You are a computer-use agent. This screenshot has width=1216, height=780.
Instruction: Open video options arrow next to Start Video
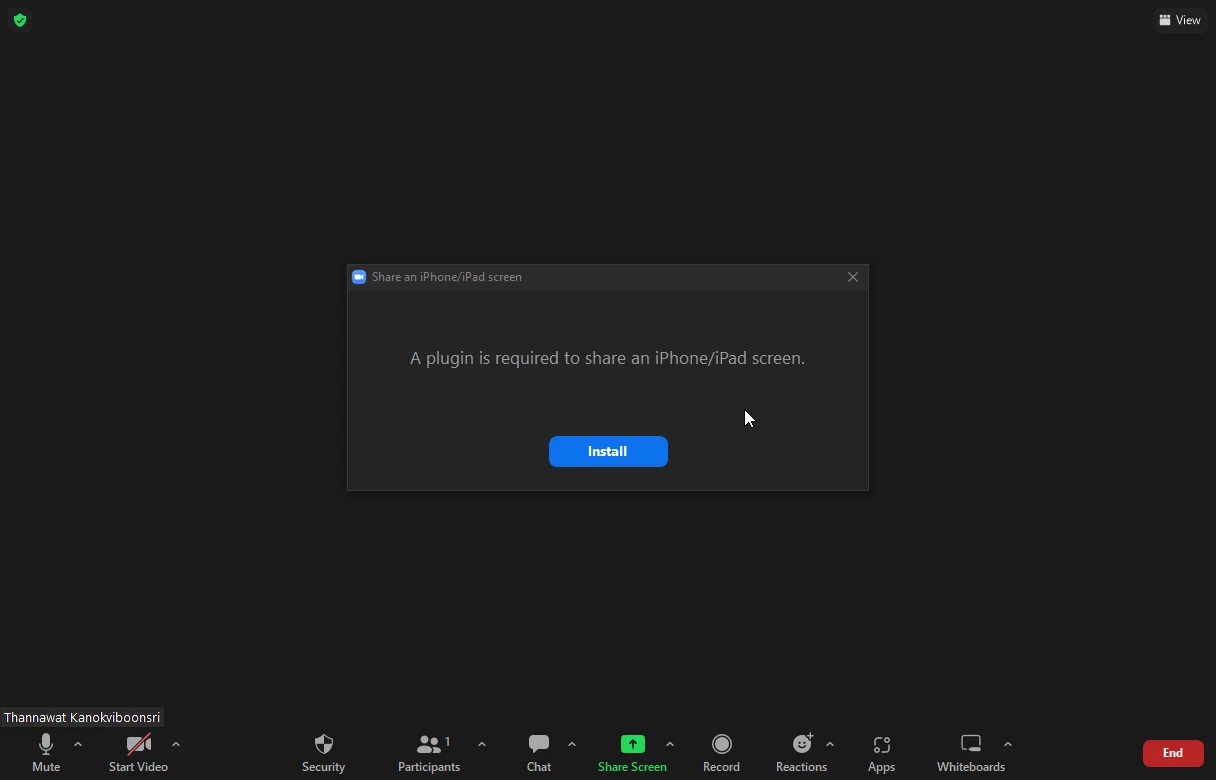click(176, 745)
